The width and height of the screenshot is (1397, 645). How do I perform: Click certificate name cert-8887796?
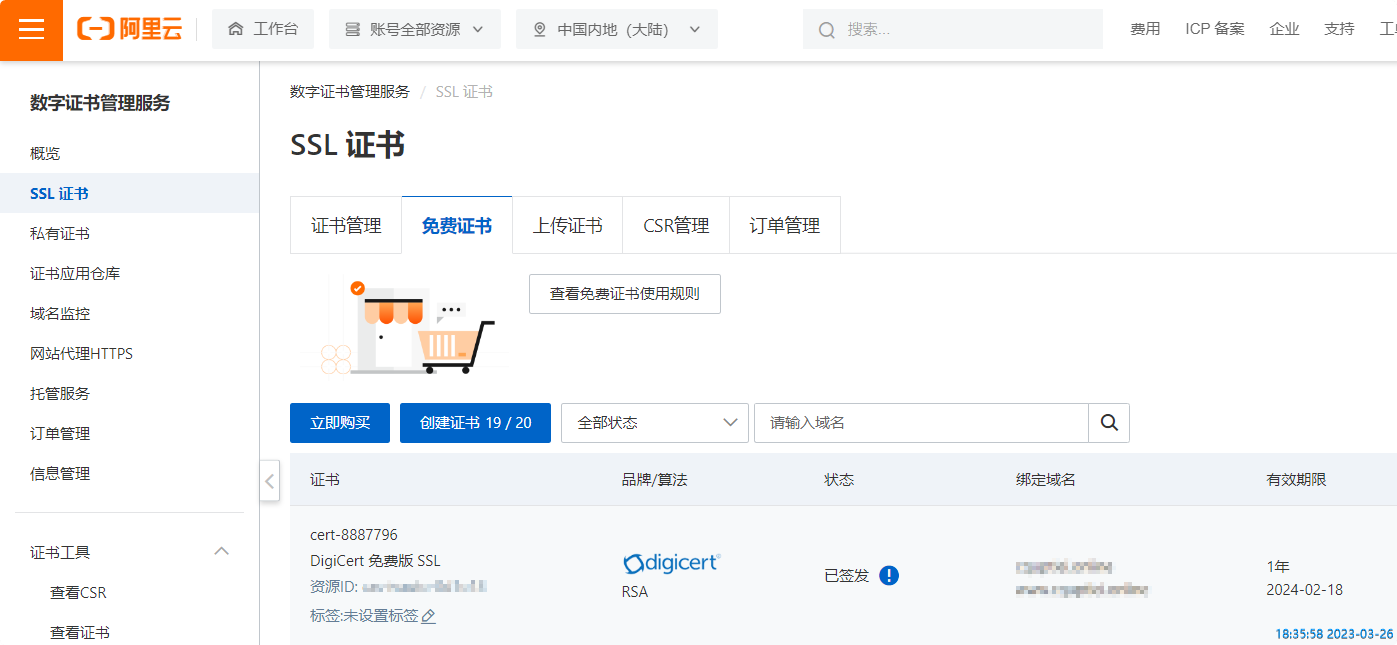[x=354, y=534]
